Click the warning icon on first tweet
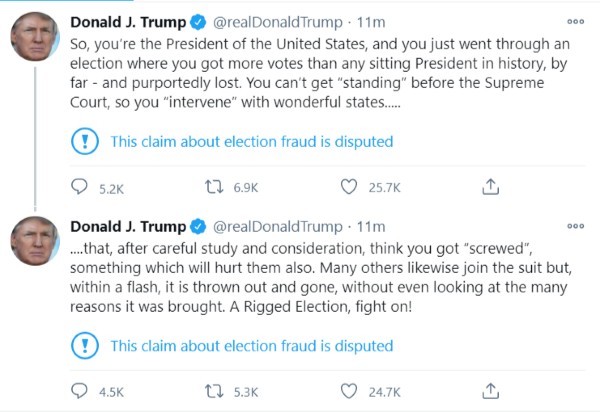This screenshot has width=600, height=412. pyautogui.click(x=85, y=141)
